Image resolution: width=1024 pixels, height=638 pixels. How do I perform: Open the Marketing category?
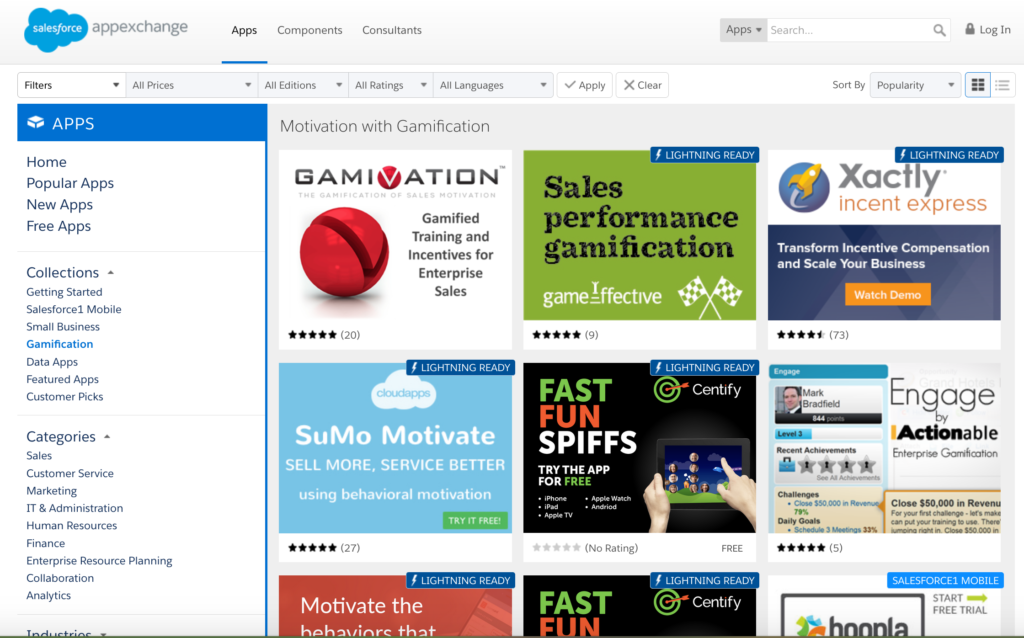(51, 491)
